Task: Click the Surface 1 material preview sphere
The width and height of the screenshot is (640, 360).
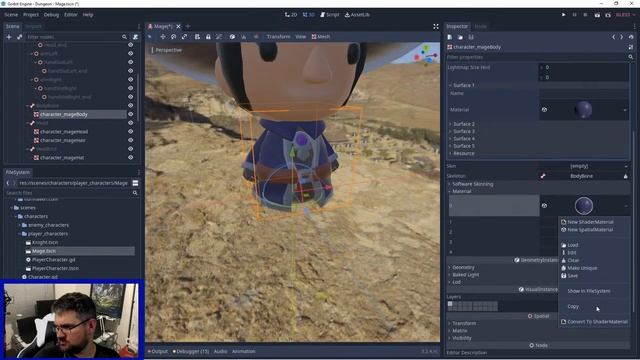Action: [x=583, y=109]
